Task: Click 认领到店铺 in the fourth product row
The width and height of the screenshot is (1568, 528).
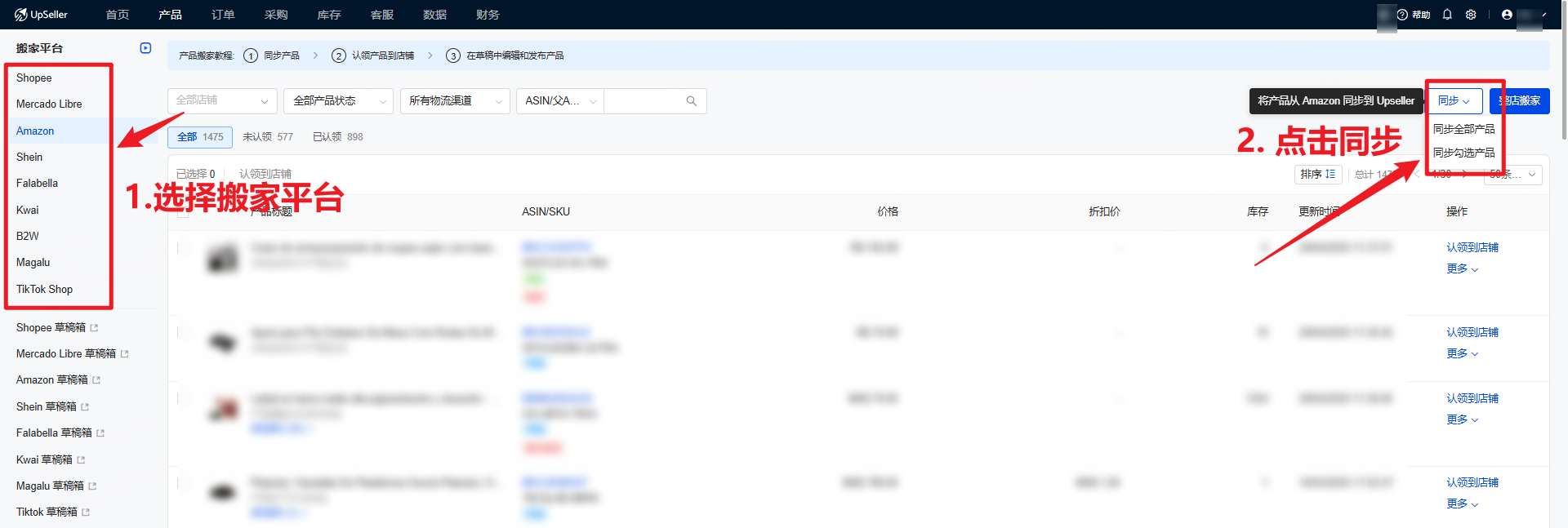Action: coord(1472,483)
